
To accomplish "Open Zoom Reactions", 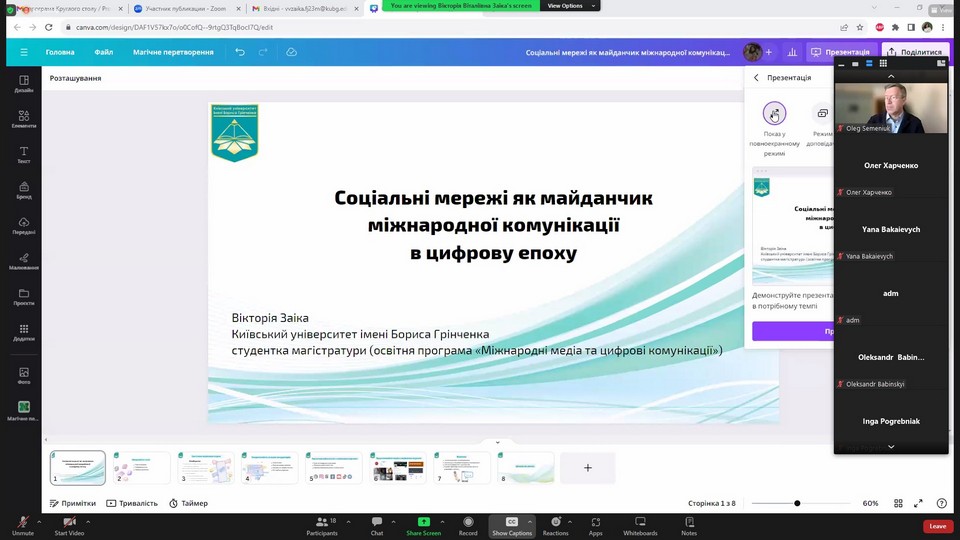I will (555, 526).
